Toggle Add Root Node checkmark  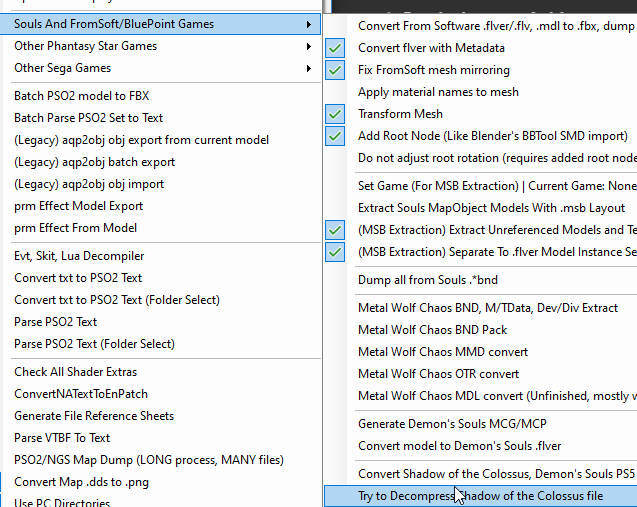492,136
